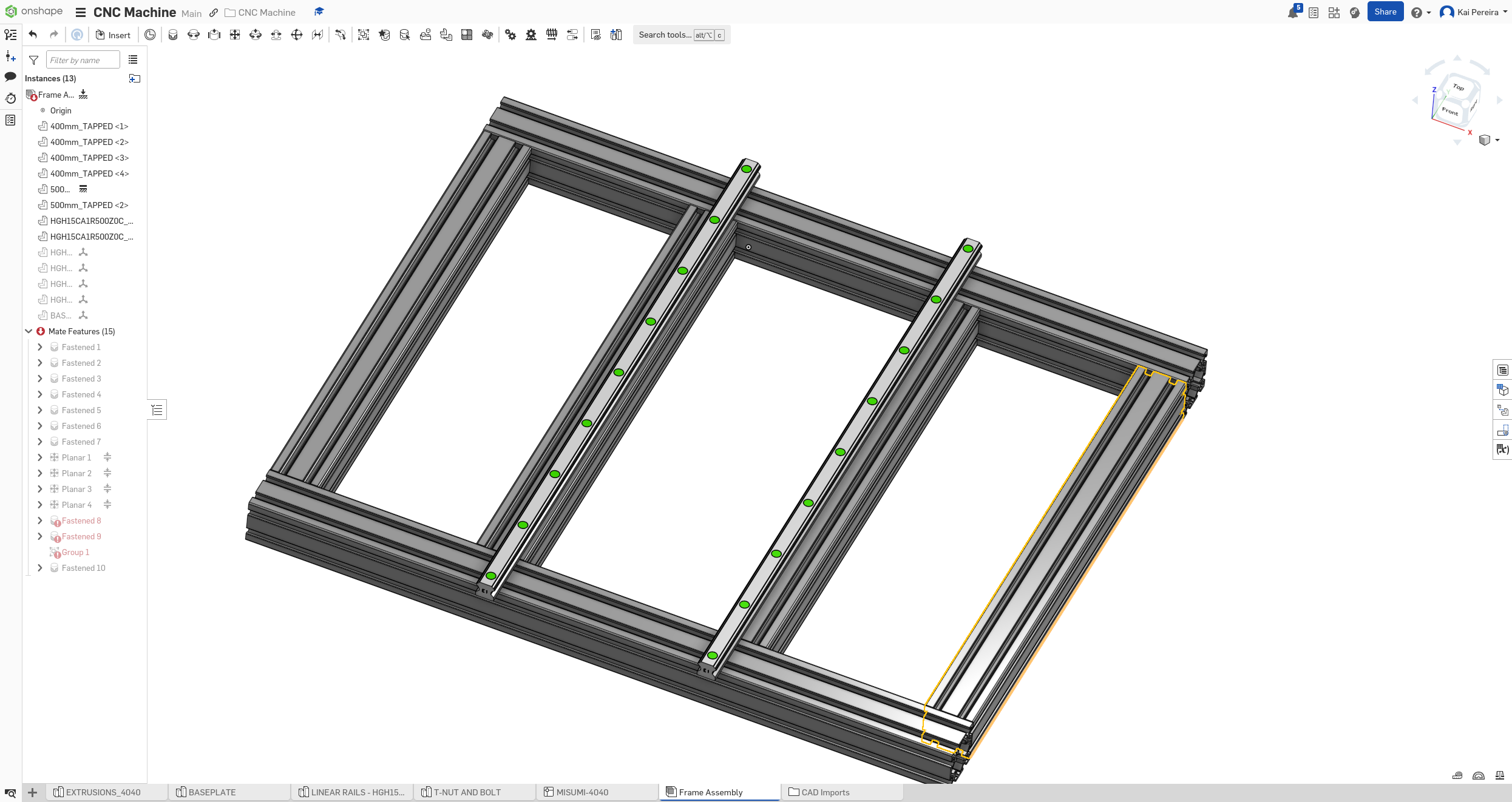Open the comments panel icon
This screenshot has width=1512, height=802.
pos(10,77)
